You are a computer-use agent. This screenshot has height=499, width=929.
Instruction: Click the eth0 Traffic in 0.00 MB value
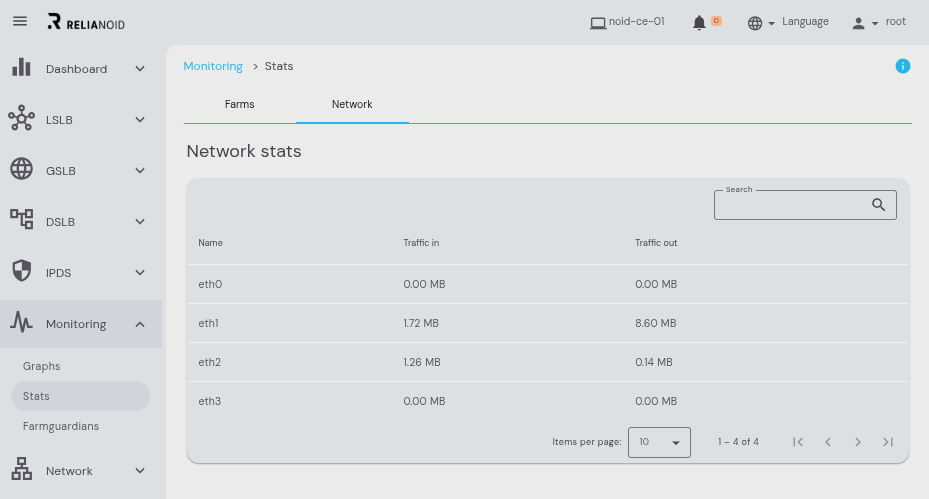[x=424, y=284]
